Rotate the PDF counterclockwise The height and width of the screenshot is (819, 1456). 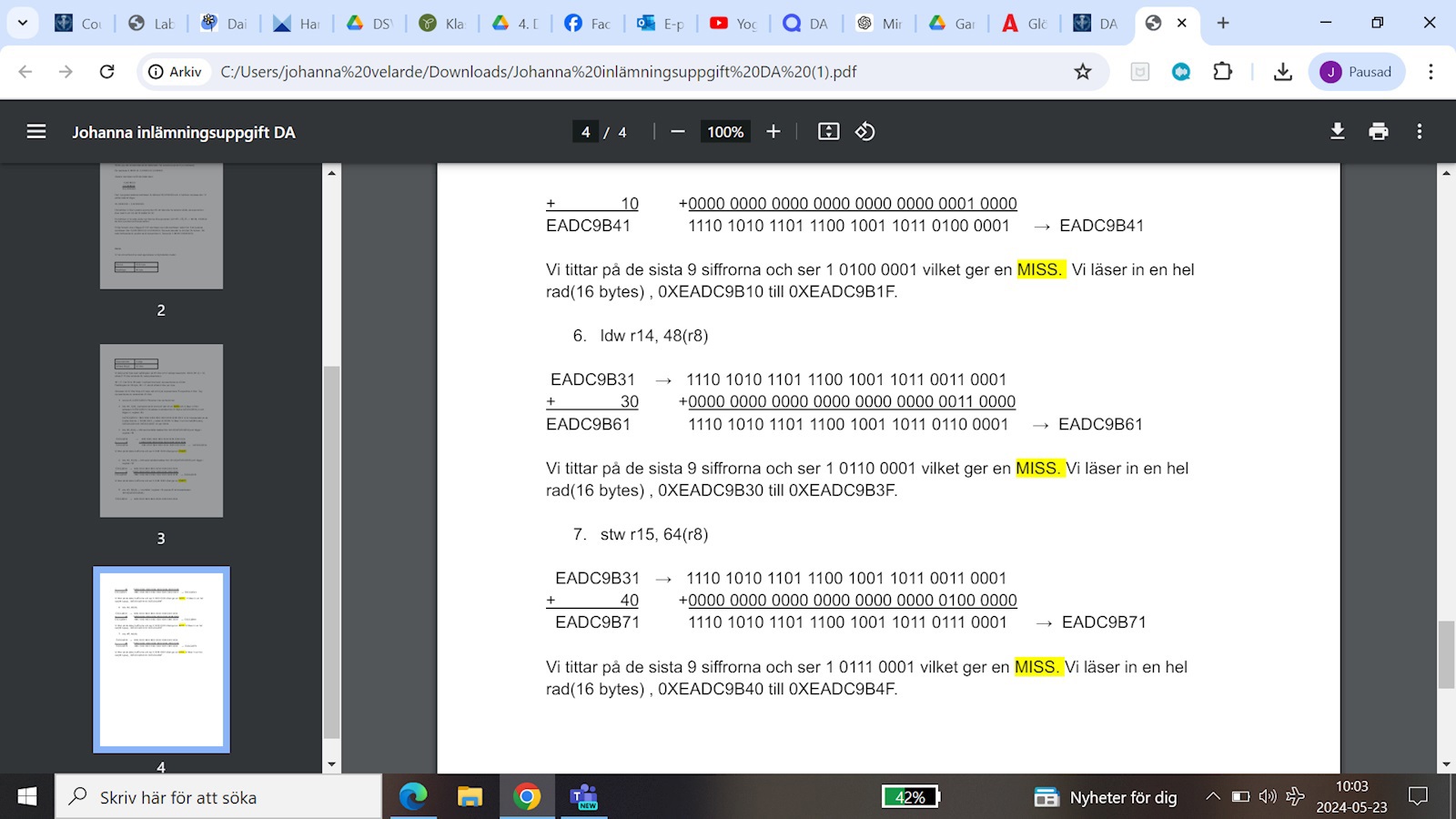[x=864, y=132]
